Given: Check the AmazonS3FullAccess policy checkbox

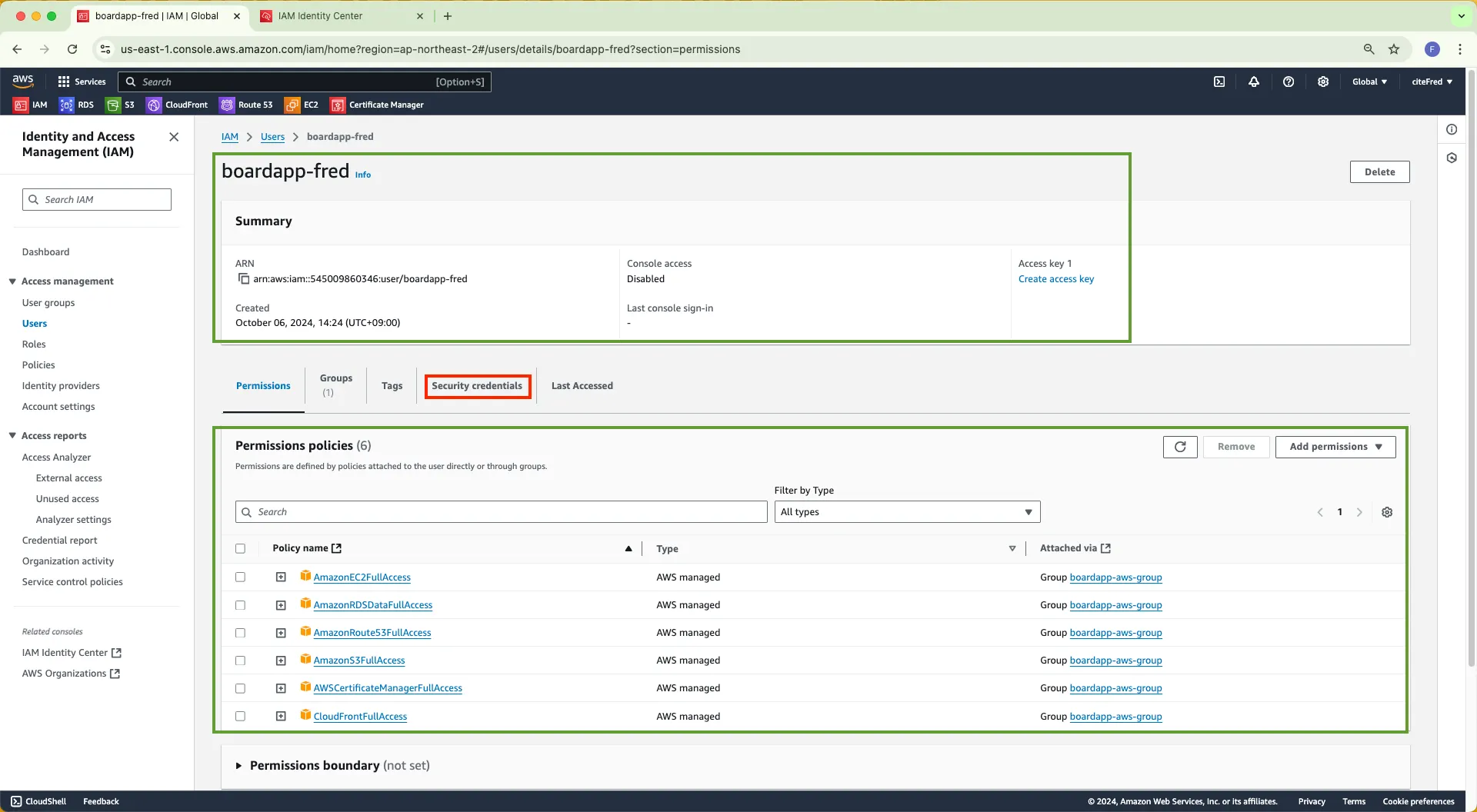Looking at the screenshot, I should [x=240, y=661].
